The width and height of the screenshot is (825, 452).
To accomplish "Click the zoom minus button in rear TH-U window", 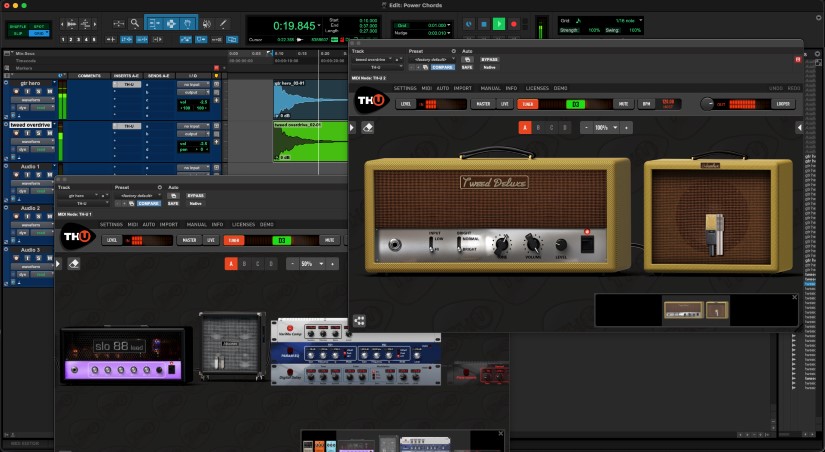I will coord(293,264).
